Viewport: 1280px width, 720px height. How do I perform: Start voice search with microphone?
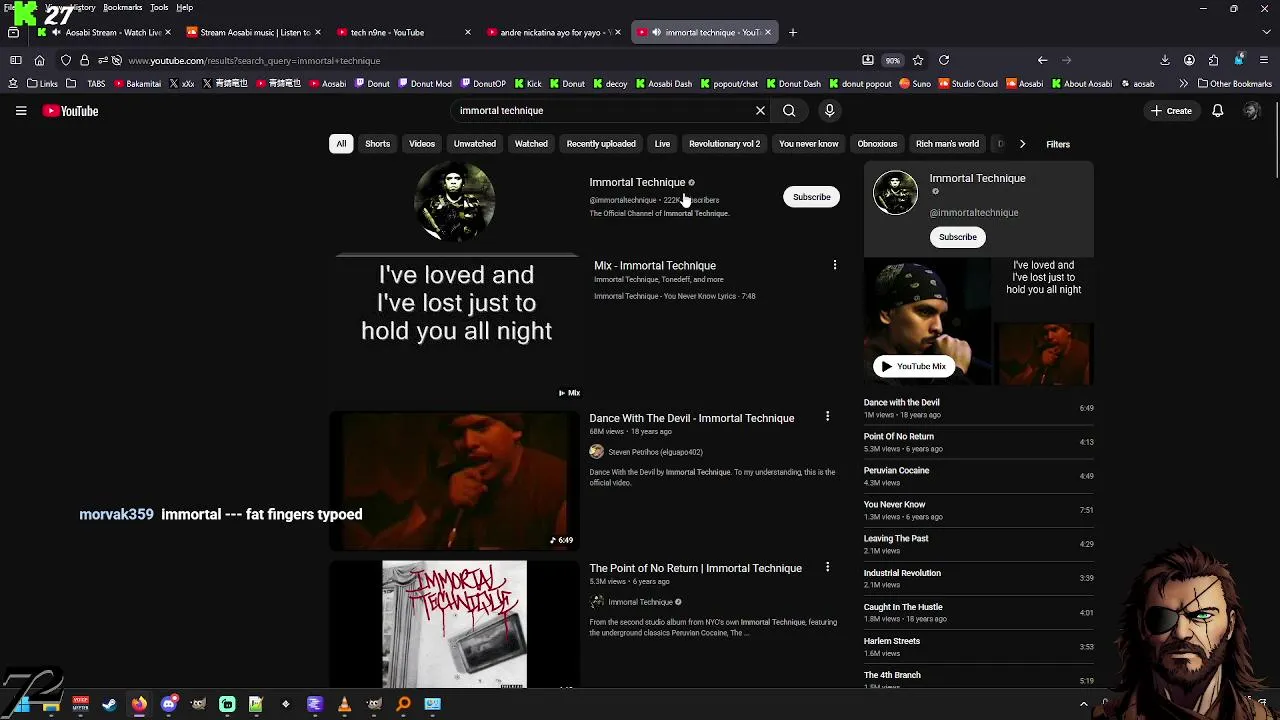(829, 111)
